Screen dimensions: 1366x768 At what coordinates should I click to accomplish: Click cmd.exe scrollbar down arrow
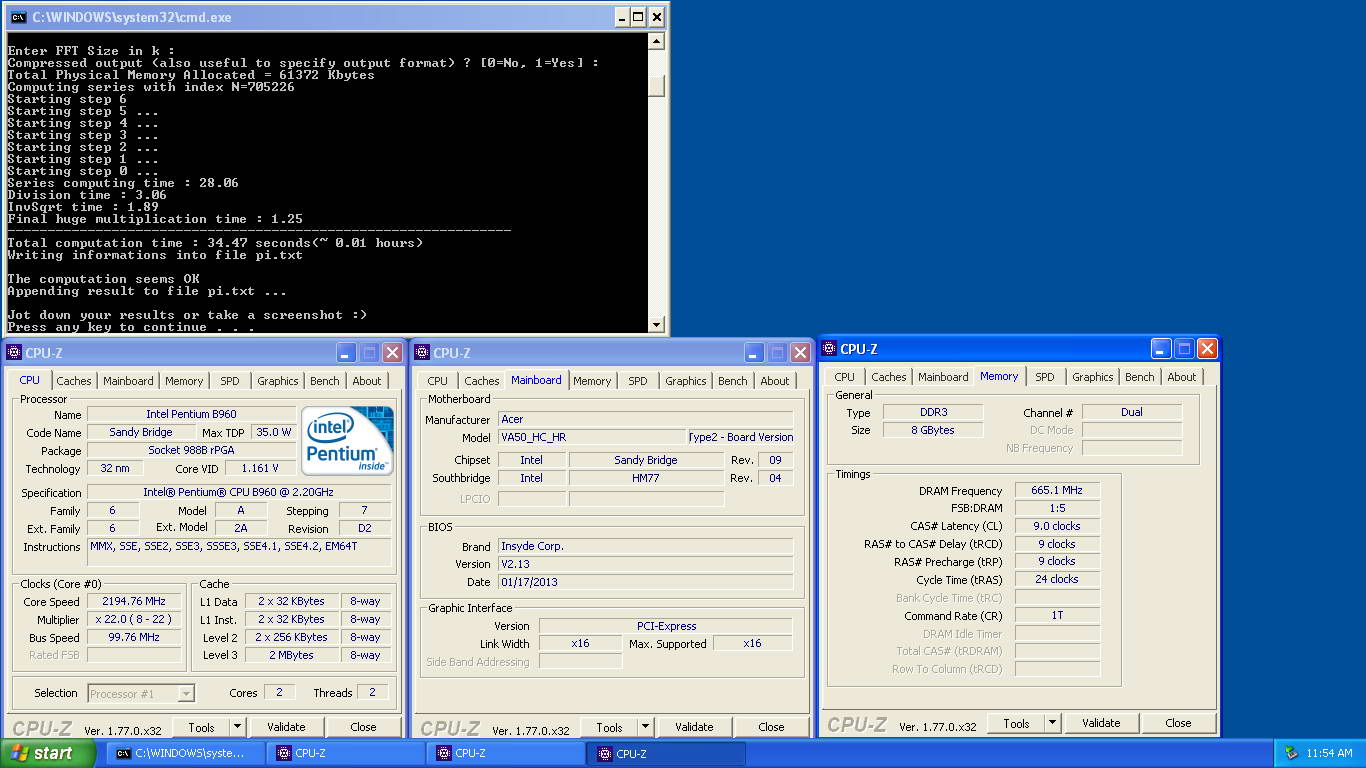click(x=656, y=324)
